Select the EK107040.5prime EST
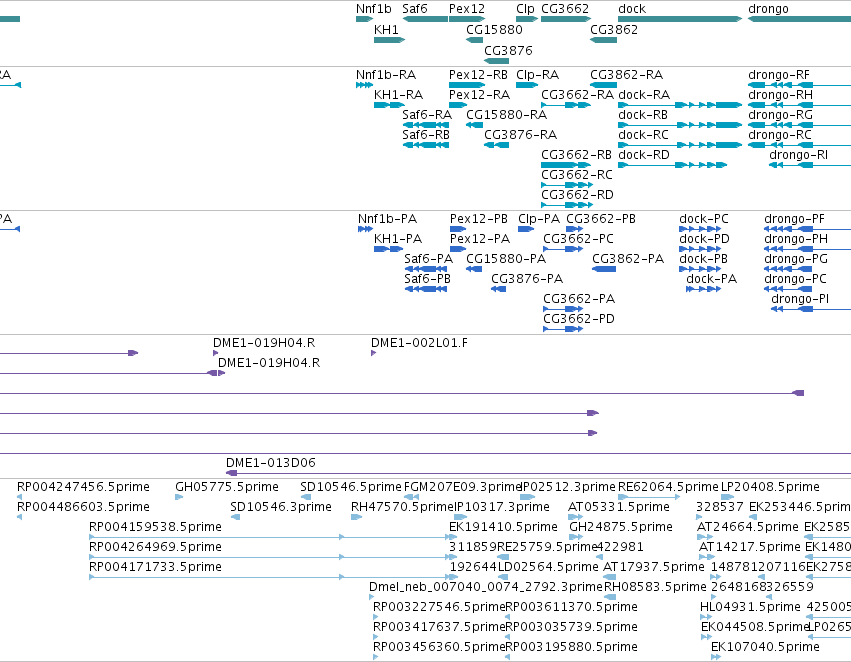851x662 pixels. coord(716,658)
